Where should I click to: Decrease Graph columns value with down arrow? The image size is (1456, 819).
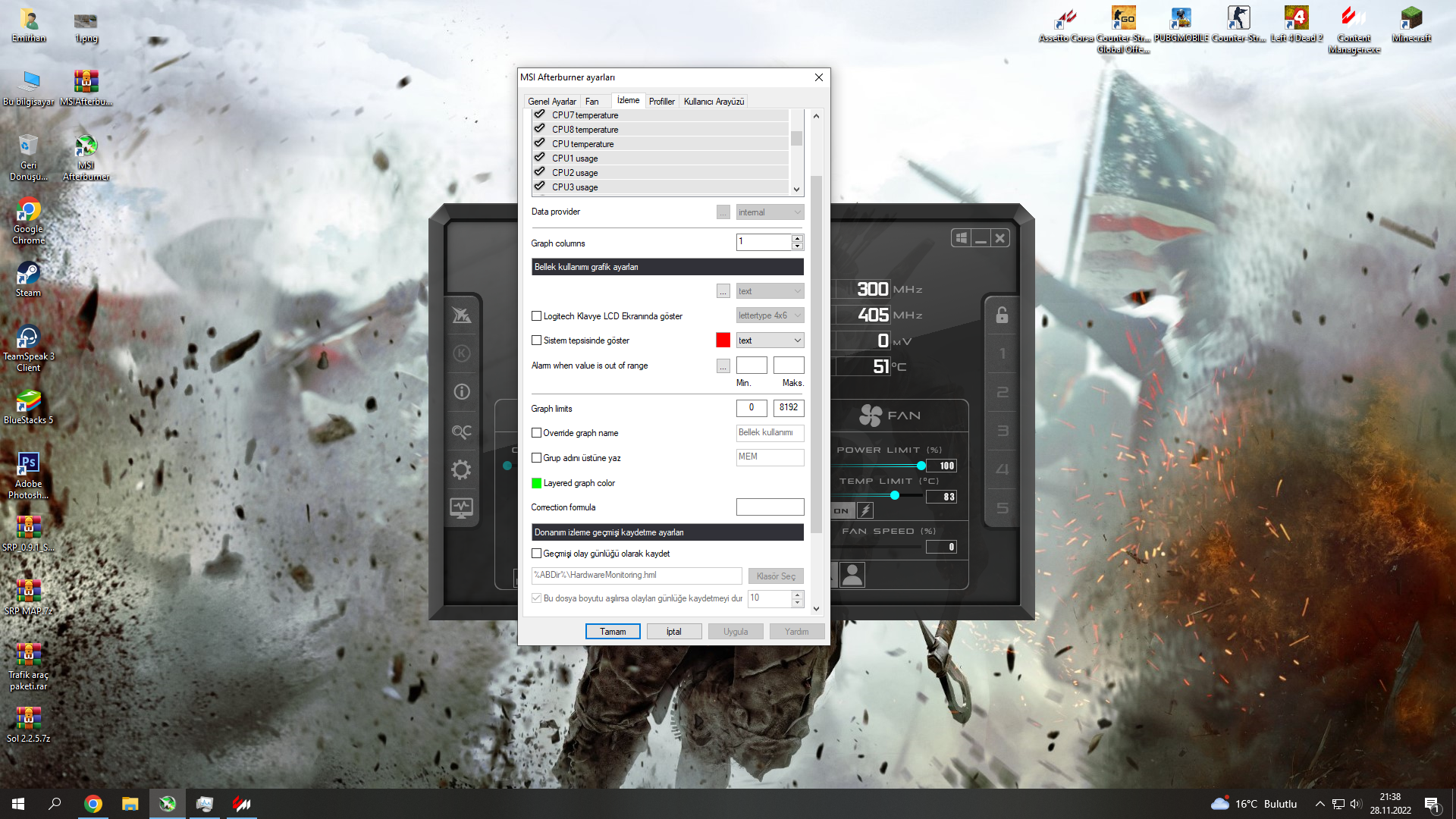[x=797, y=246]
